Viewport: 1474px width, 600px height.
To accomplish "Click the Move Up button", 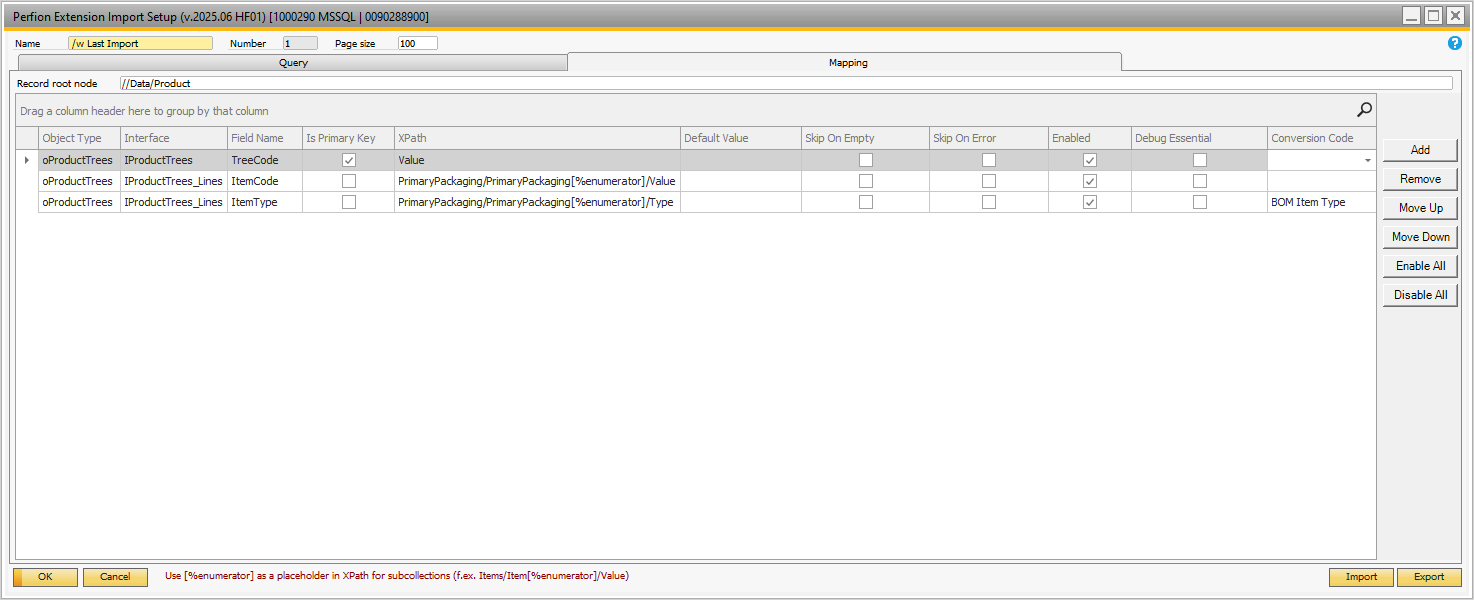I will coord(1420,208).
